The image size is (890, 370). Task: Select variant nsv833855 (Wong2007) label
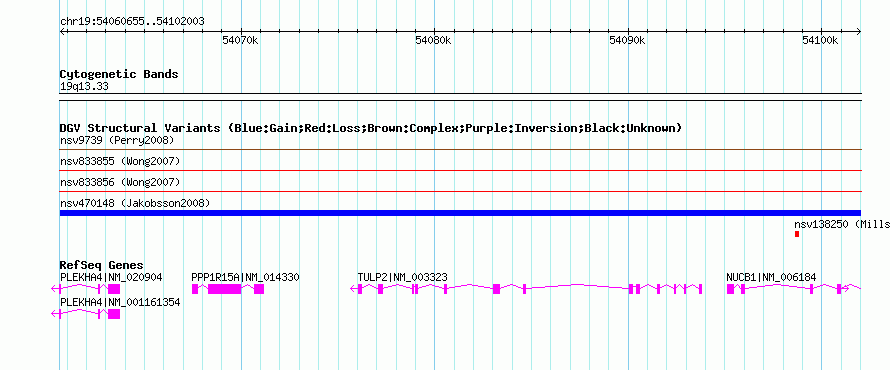pos(120,162)
